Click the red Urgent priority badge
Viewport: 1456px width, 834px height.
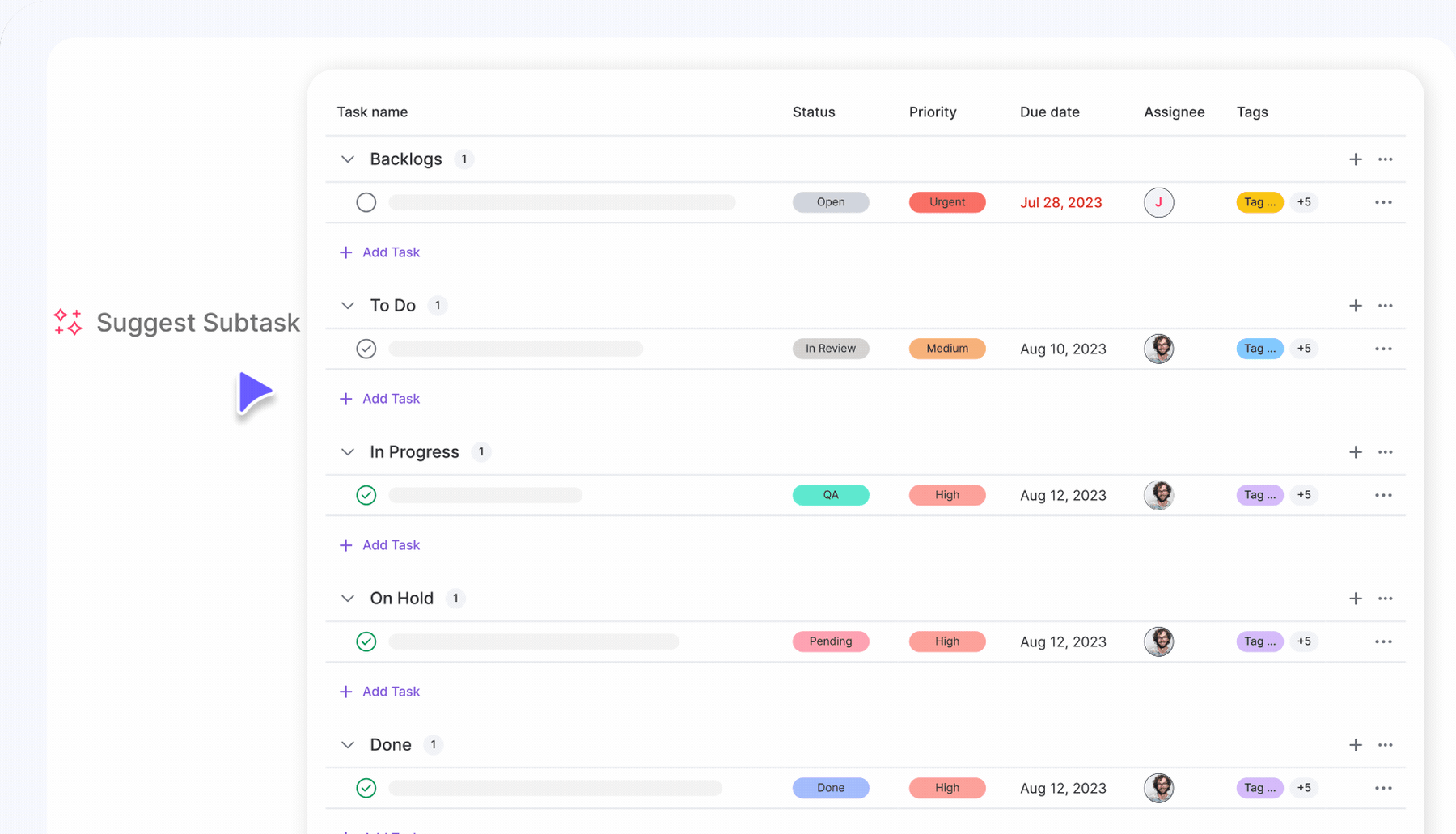pyautogui.click(x=946, y=202)
